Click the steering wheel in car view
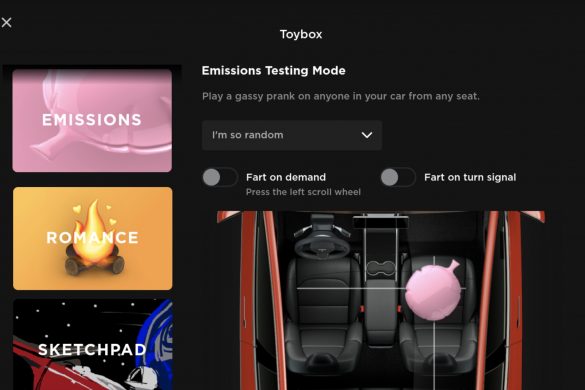 coord(322,245)
